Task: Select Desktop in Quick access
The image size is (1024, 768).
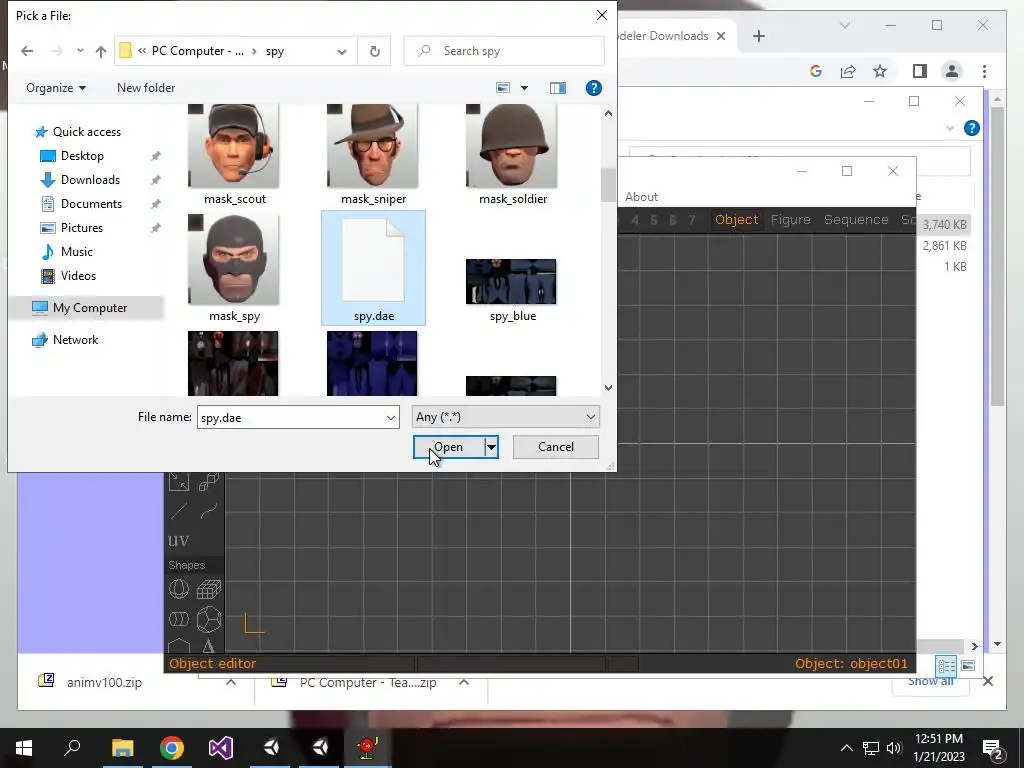Action: point(82,155)
